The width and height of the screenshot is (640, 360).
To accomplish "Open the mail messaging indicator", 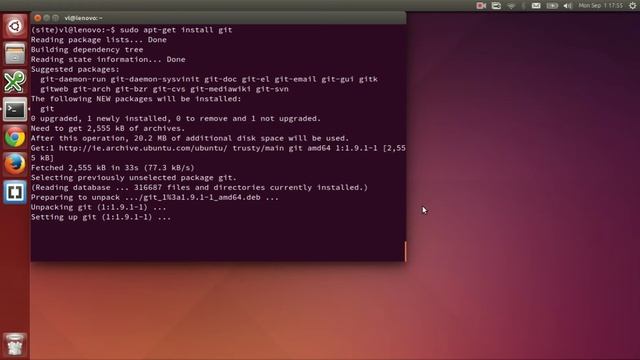I will tap(536, 6).
